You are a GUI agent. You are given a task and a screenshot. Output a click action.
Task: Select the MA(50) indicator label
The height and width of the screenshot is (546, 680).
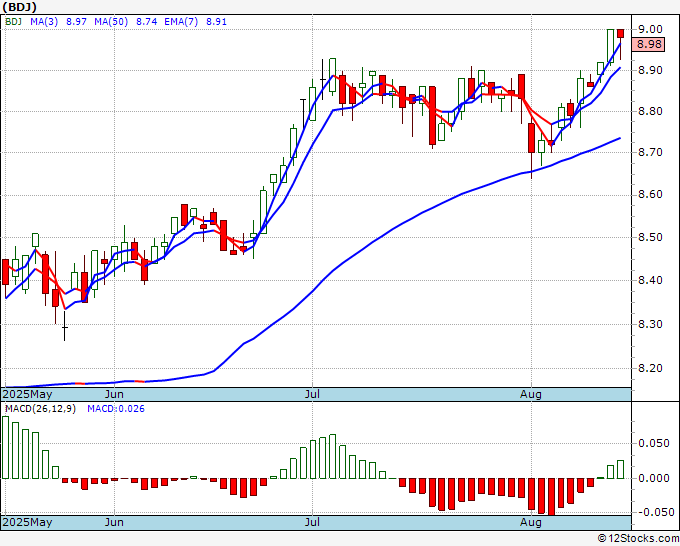111,21
